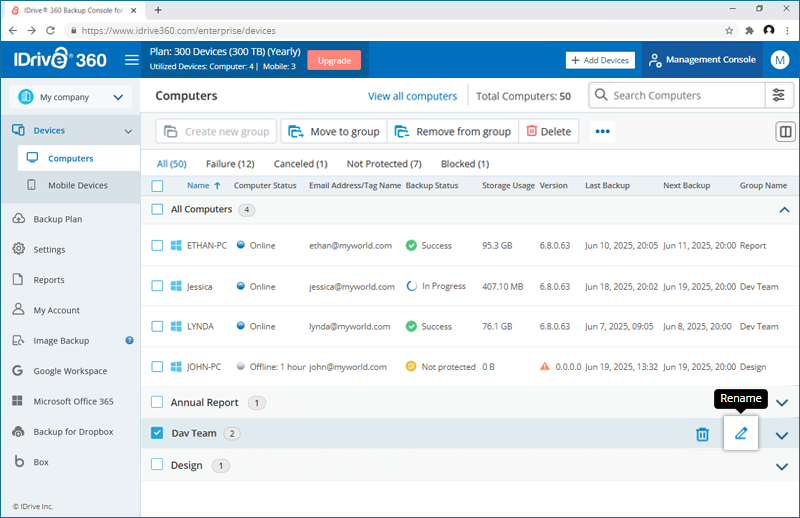Expand the Design group
Screen dimensions: 800x518
pyautogui.click(x=782, y=467)
